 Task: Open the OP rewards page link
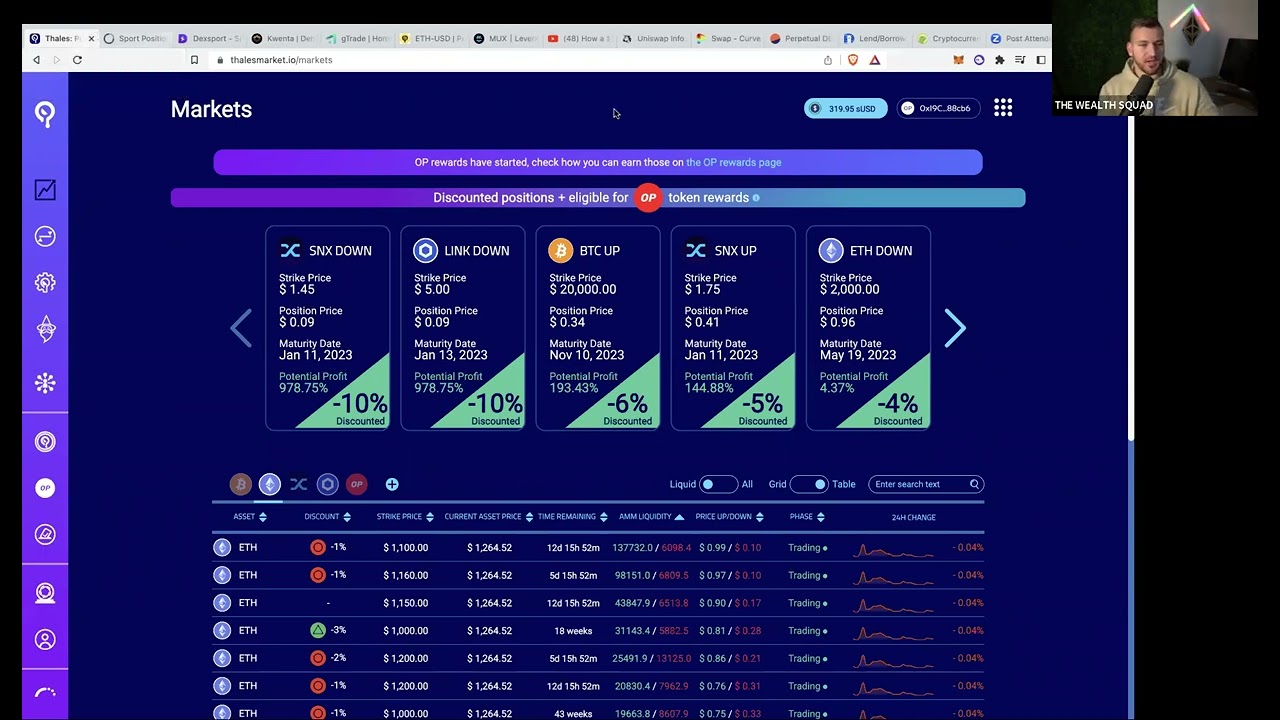[x=733, y=162]
